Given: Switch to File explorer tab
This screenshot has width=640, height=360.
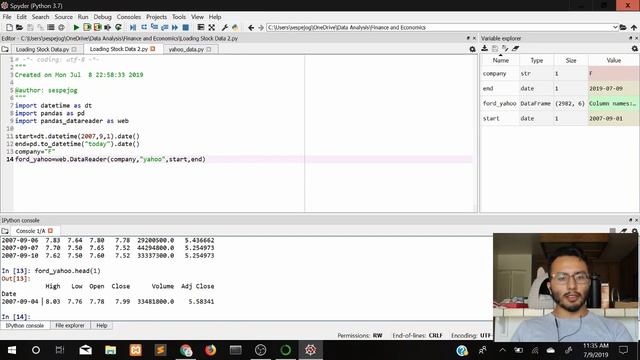Looking at the screenshot, I should [70, 325].
